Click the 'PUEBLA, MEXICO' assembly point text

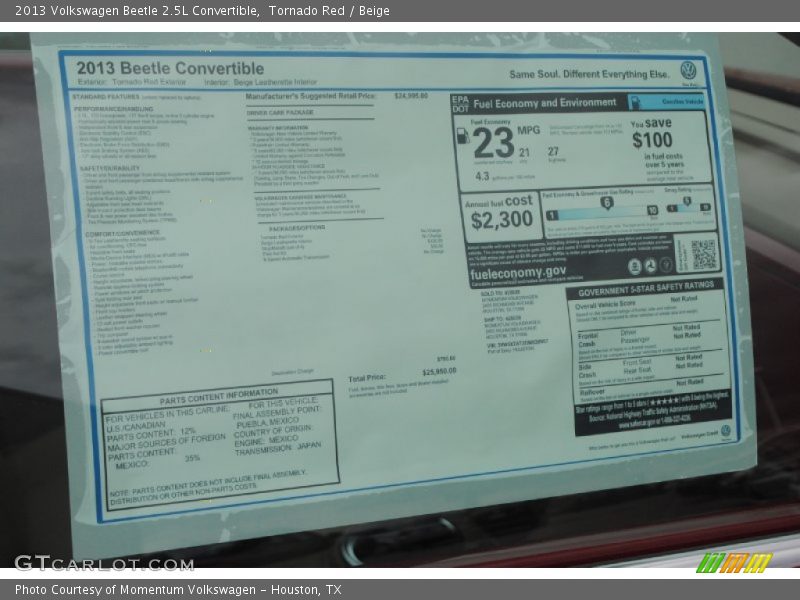[268, 422]
